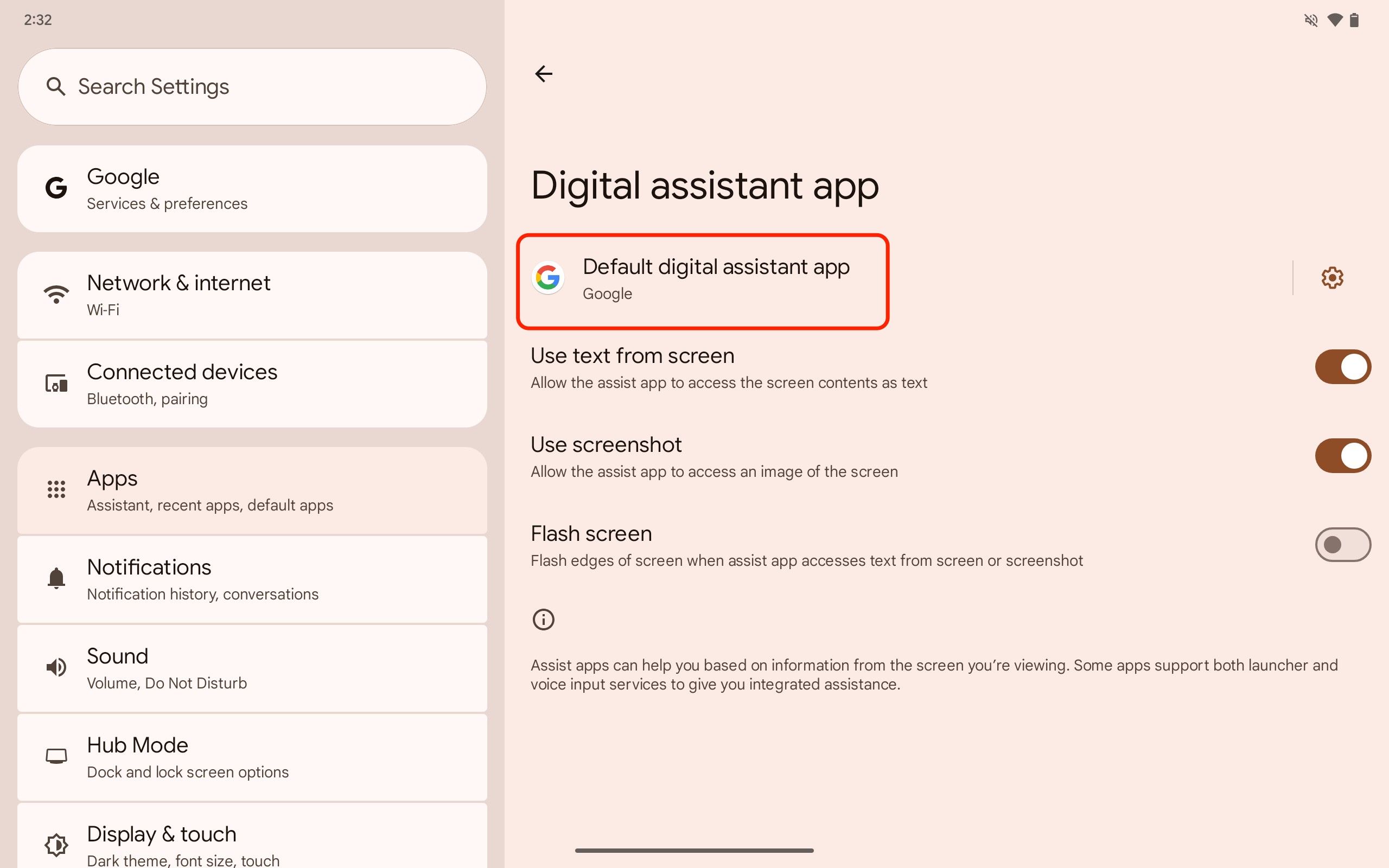
Task: Select Google from settings menu
Action: (253, 187)
